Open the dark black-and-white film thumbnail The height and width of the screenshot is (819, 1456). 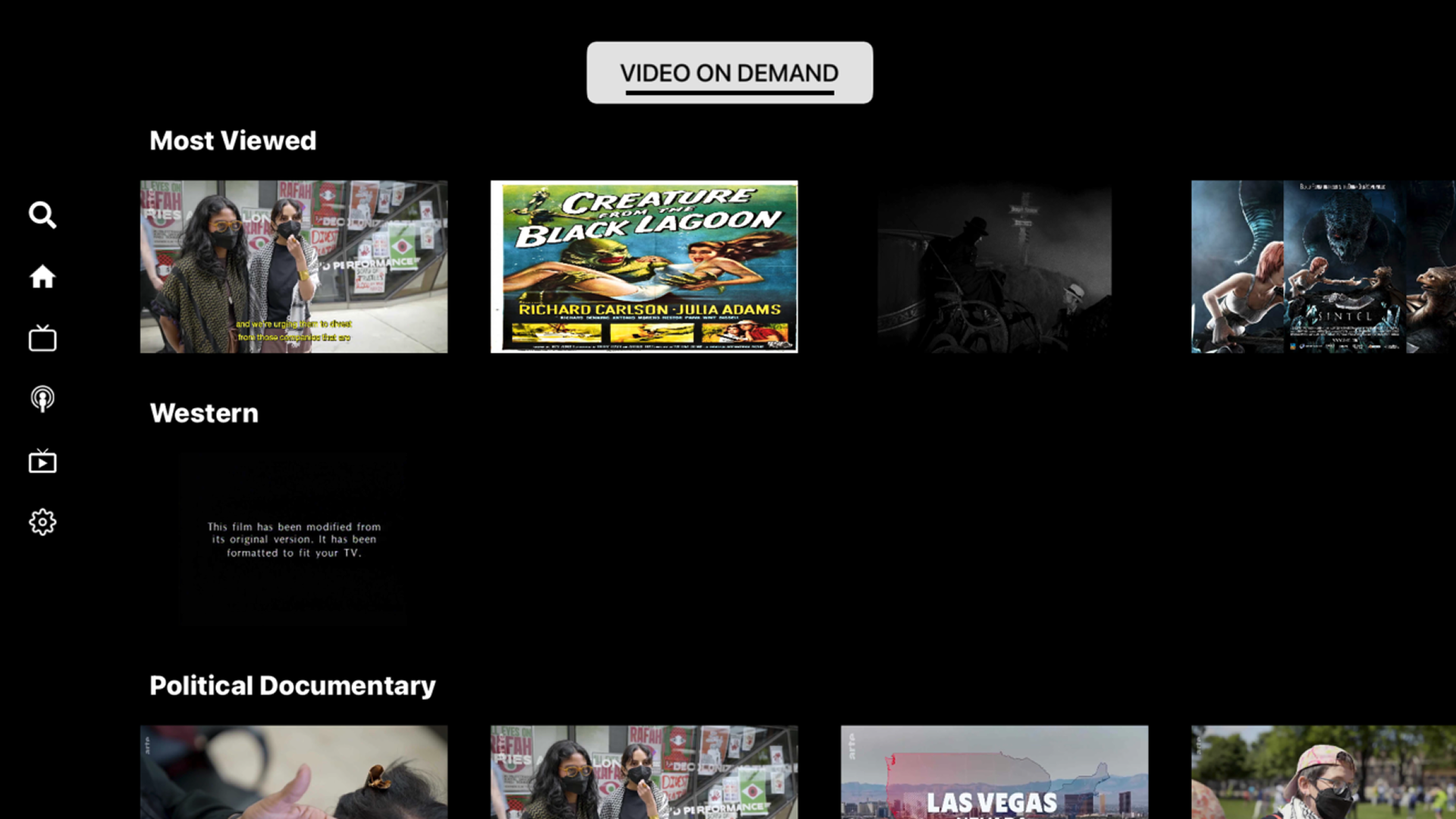point(994,266)
